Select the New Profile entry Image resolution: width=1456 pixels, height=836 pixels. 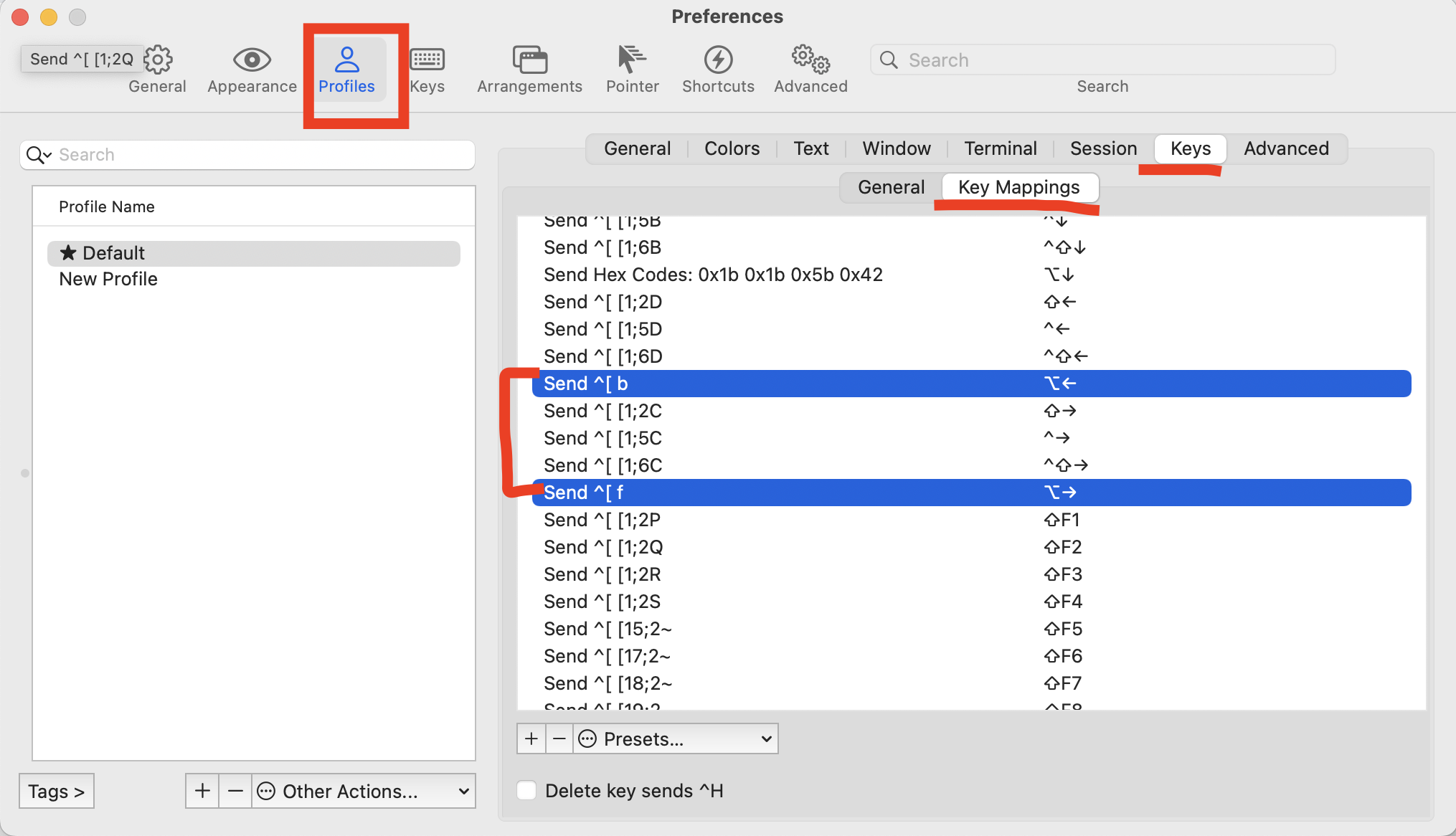click(108, 279)
